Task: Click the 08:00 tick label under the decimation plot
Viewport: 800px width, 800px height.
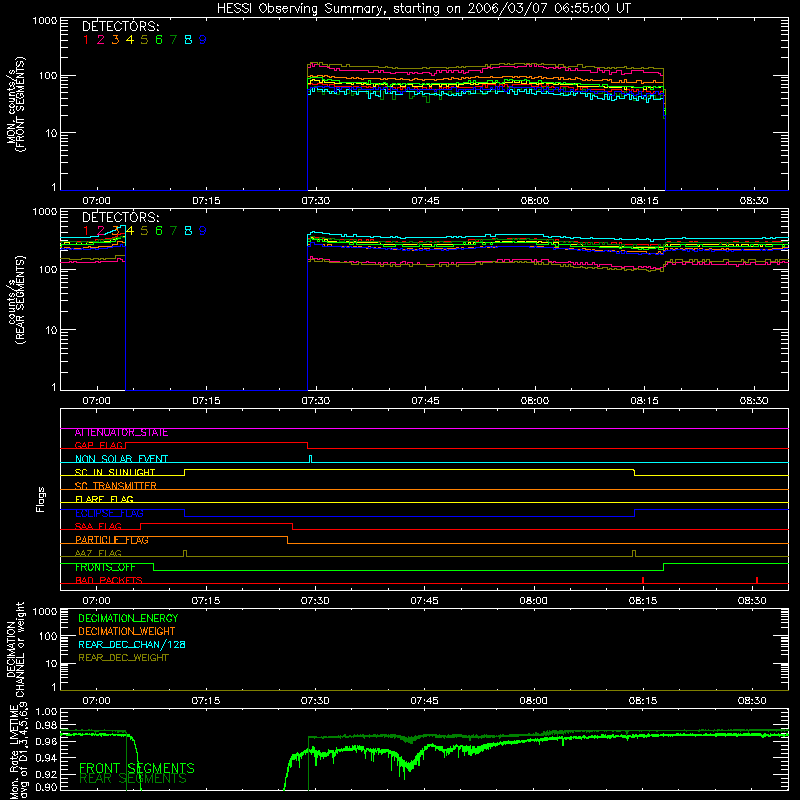Action: pos(534,701)
